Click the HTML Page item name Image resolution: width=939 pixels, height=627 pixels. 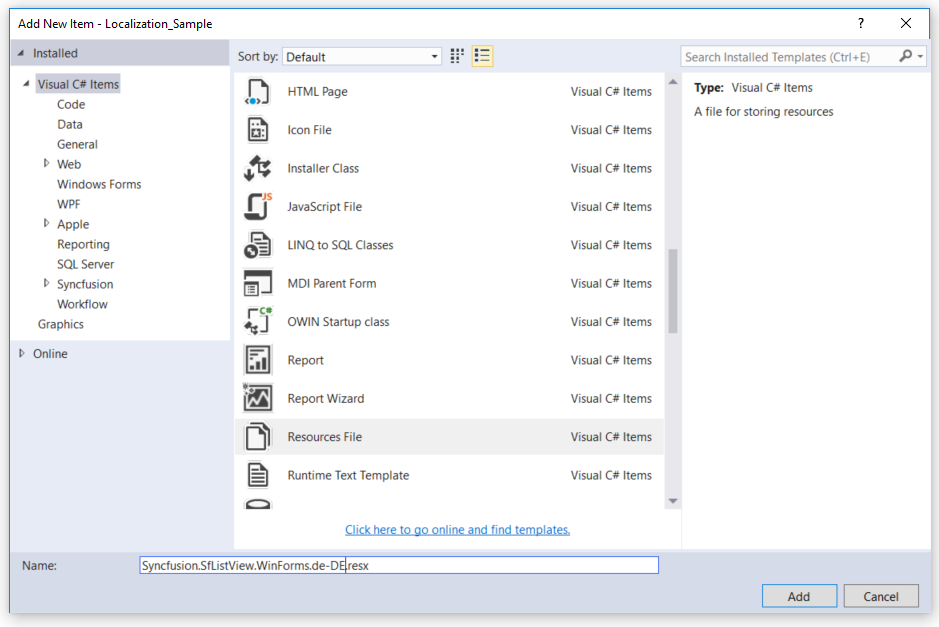pyautogui.click(x=317, y=92)
